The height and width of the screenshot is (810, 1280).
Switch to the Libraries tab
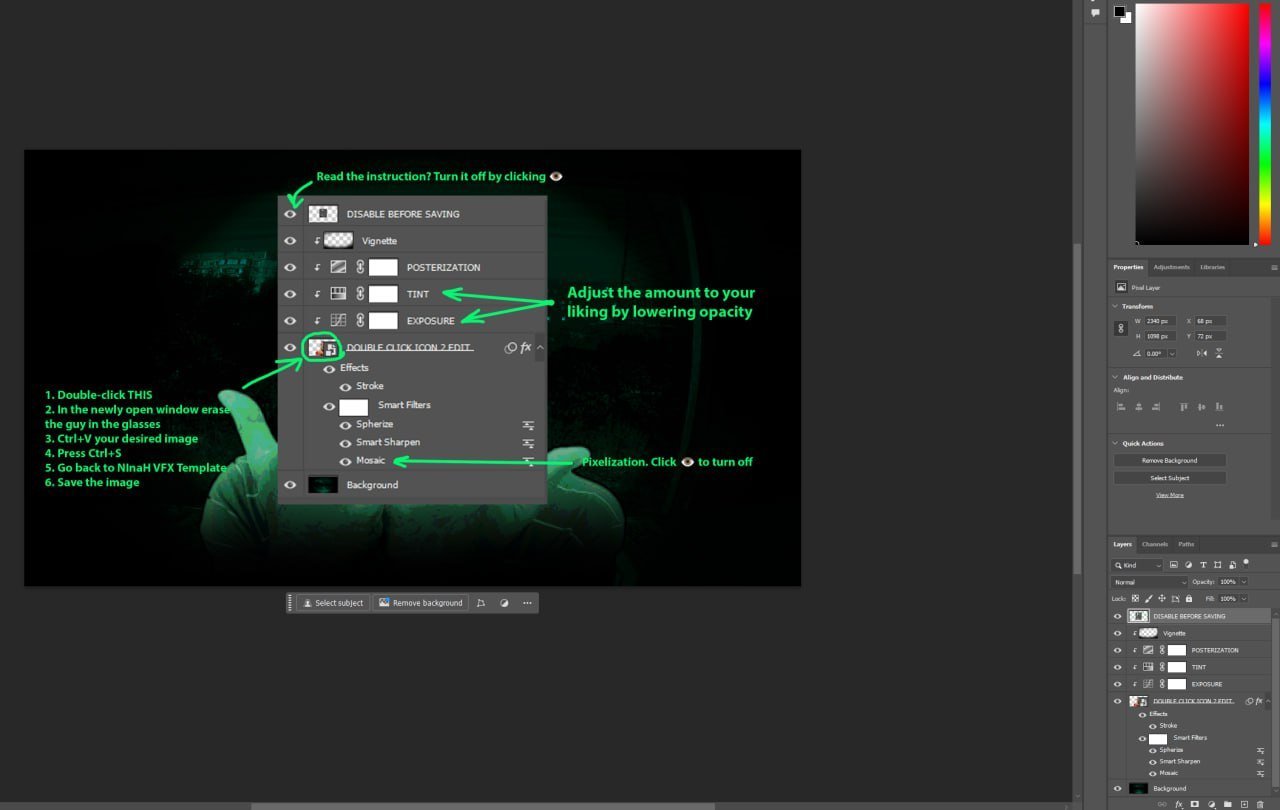(x=1212, y=267)
